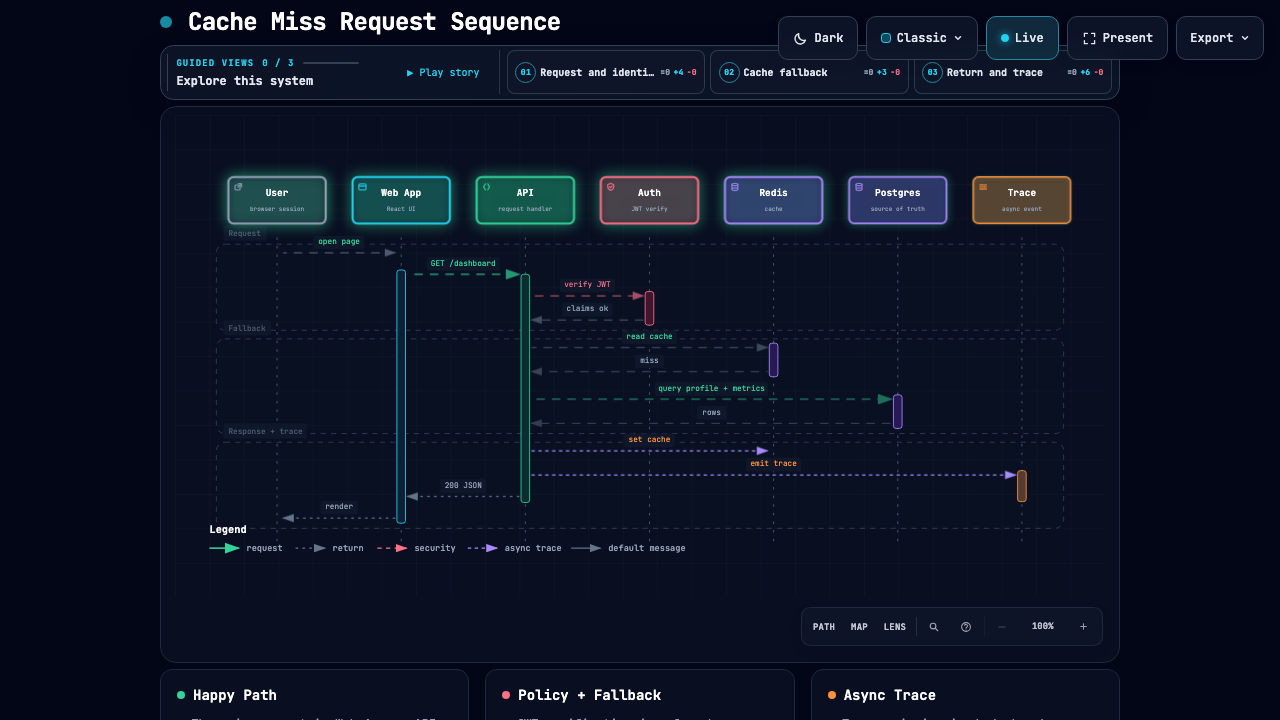Switch to PATH view mode

pos(824,627)
